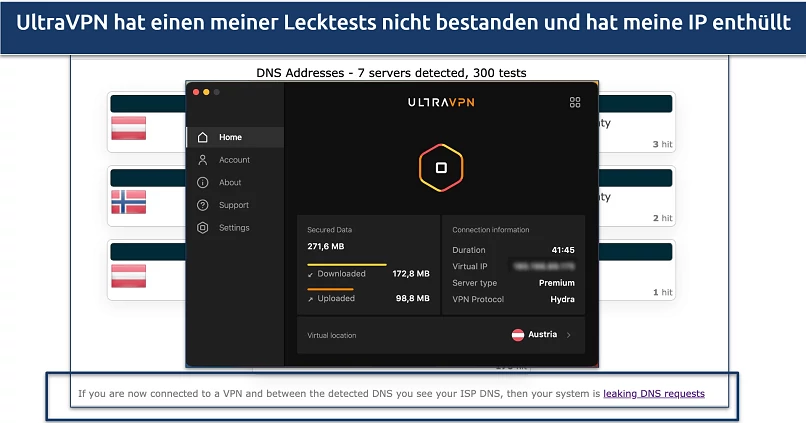Click the 1 hit count in browser page

point(662,292)
